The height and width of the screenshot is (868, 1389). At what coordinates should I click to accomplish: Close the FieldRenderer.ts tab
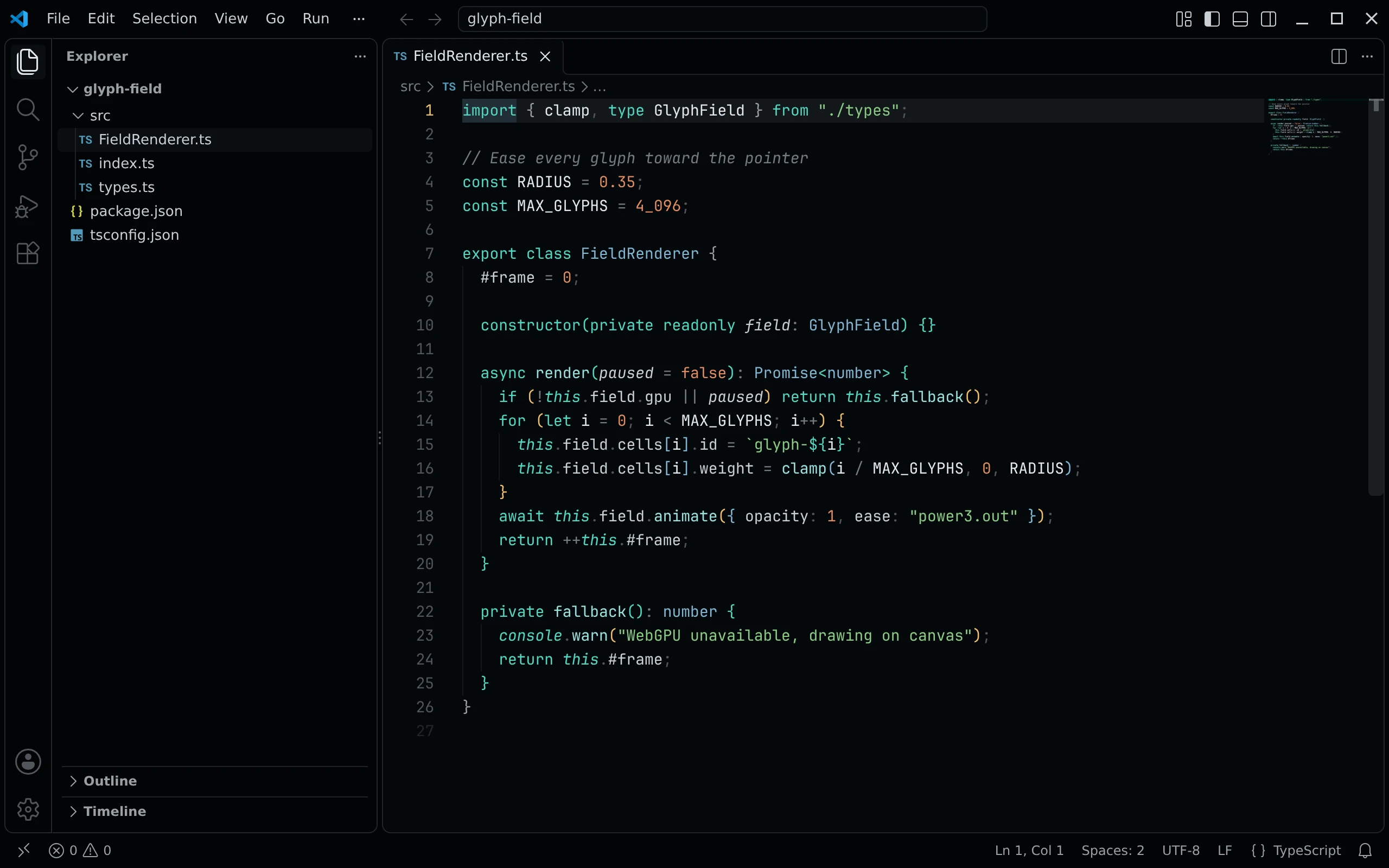[x=545, y=56]
